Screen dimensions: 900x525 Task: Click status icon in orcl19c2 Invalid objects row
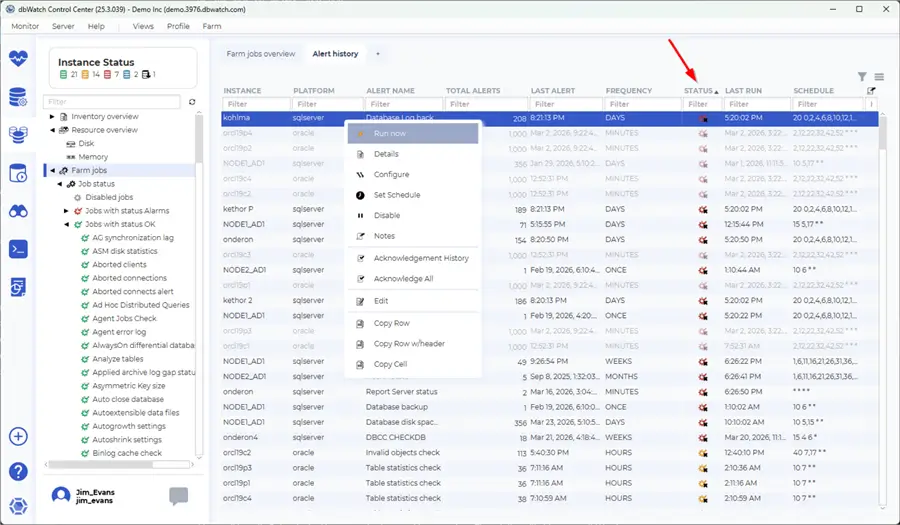(x=703, y=453)
